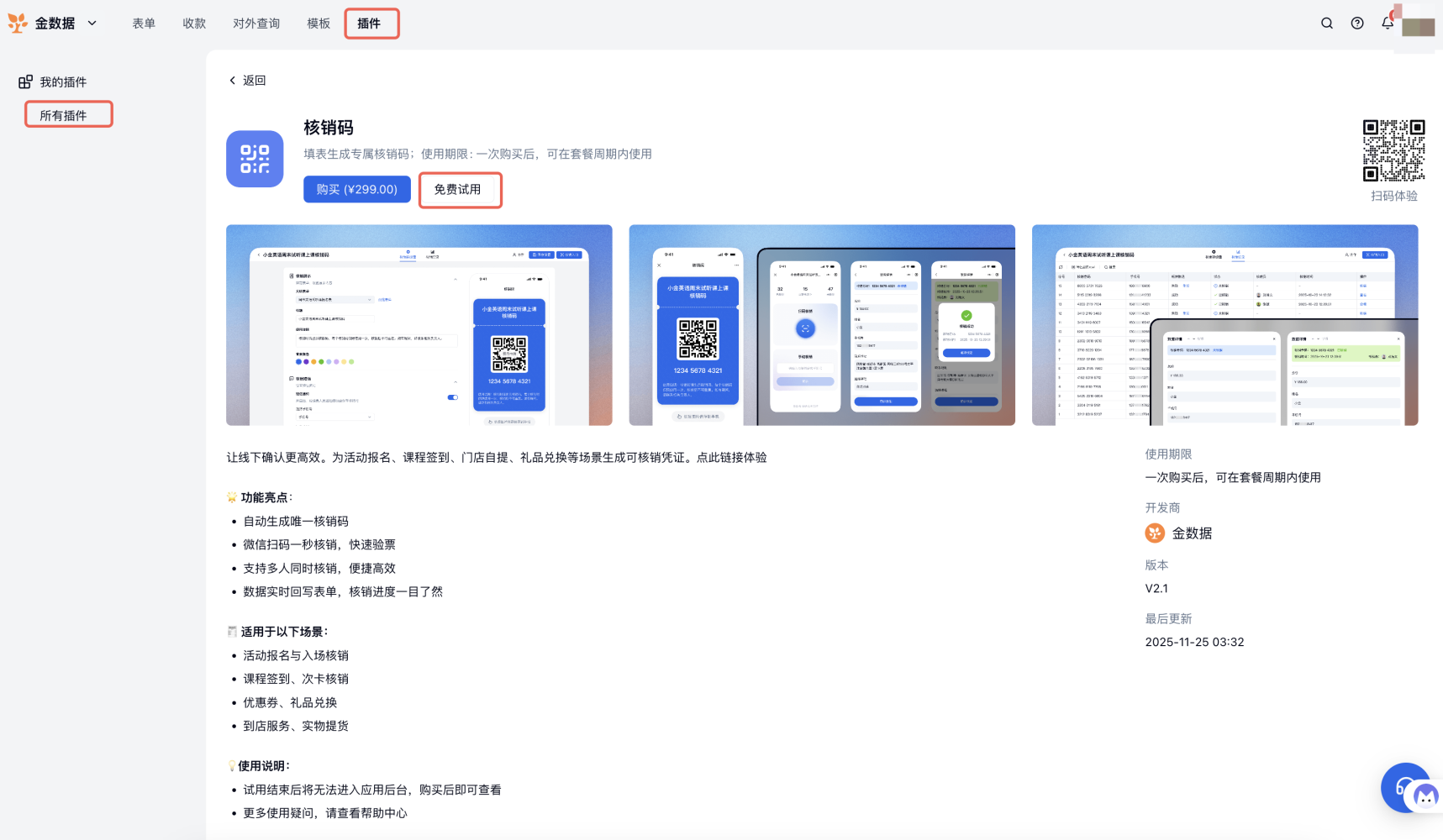The height and width of the screenshot is (840, 1443).
Task: Click the bullet 数据实时回写表单，核销进度一目了然
Action: [x=343, y=592]
